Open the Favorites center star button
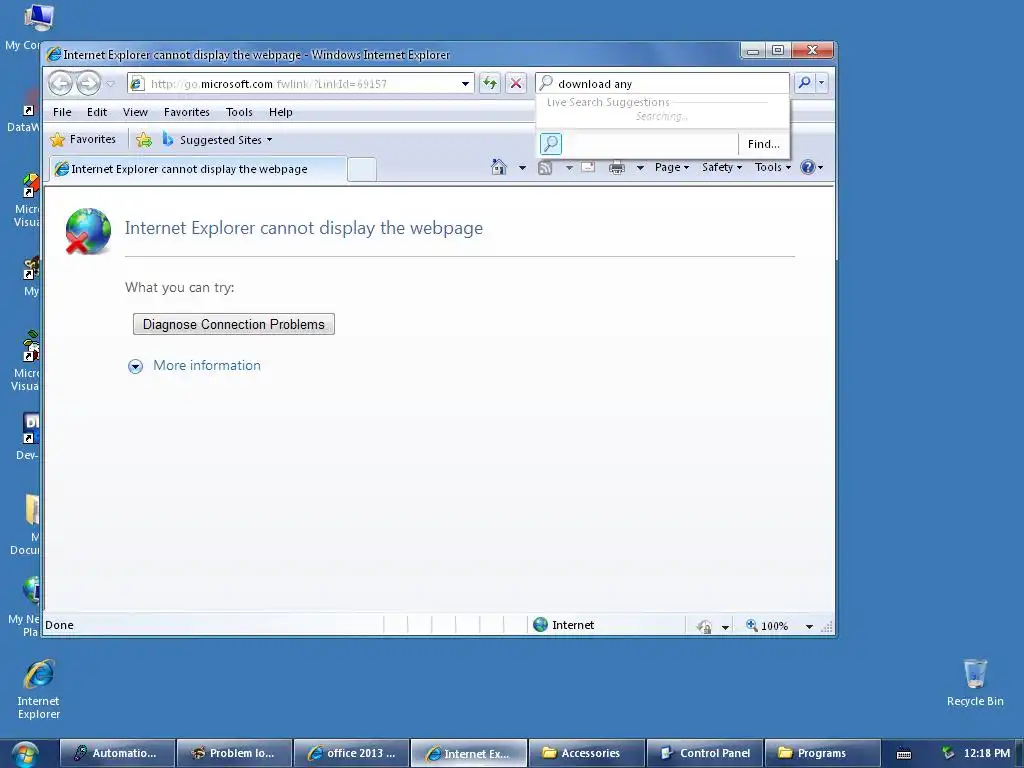This screenshot has height=768, width=1024. pyautogui.click(x=83, y=140)
